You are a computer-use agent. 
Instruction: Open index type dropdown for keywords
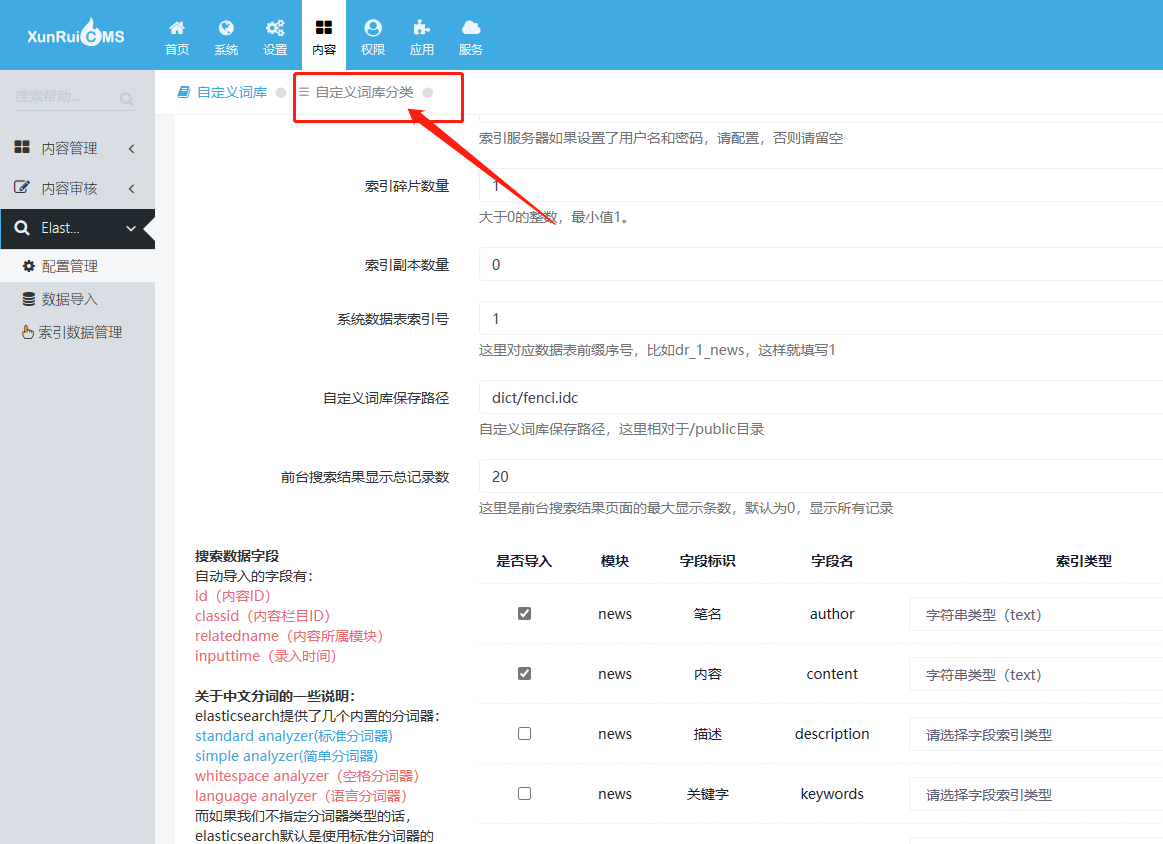pyautogui.click(x=1035, y=794)
